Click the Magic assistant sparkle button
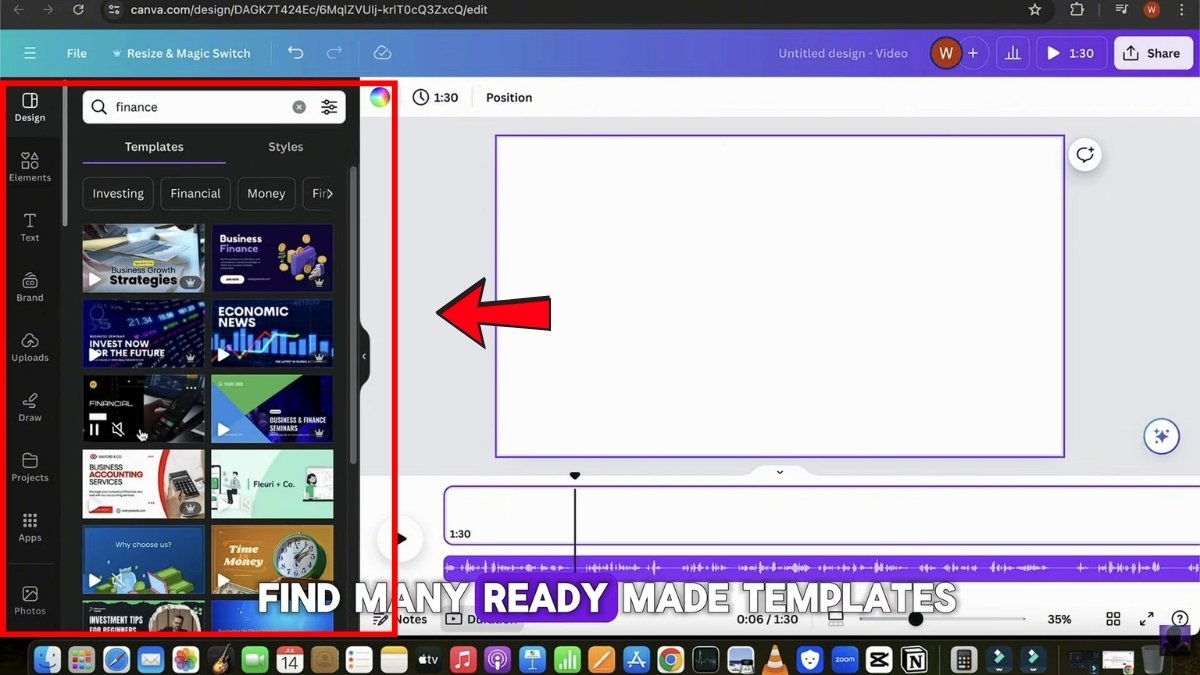The height and width of the screenshot is (675, 1200). click(x=1161, y=436)
